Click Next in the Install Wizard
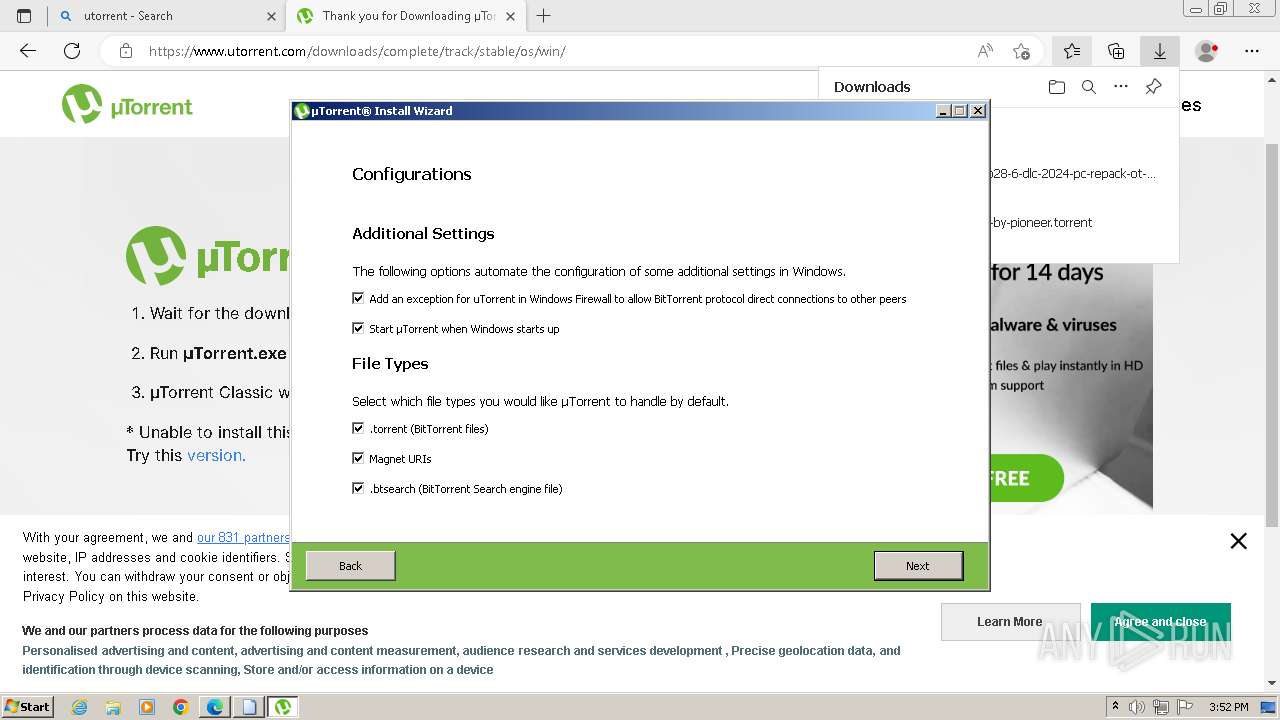The image size is (1280, 720). pos(918,566)
